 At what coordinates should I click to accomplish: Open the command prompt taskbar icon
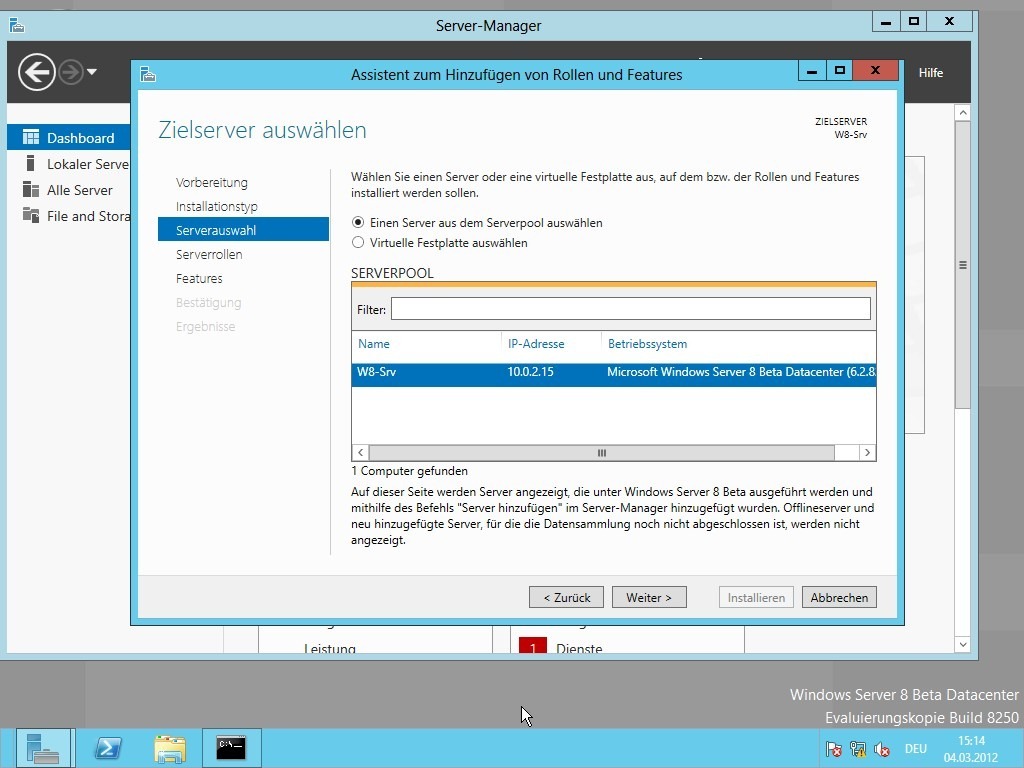[x=231, y=748]
